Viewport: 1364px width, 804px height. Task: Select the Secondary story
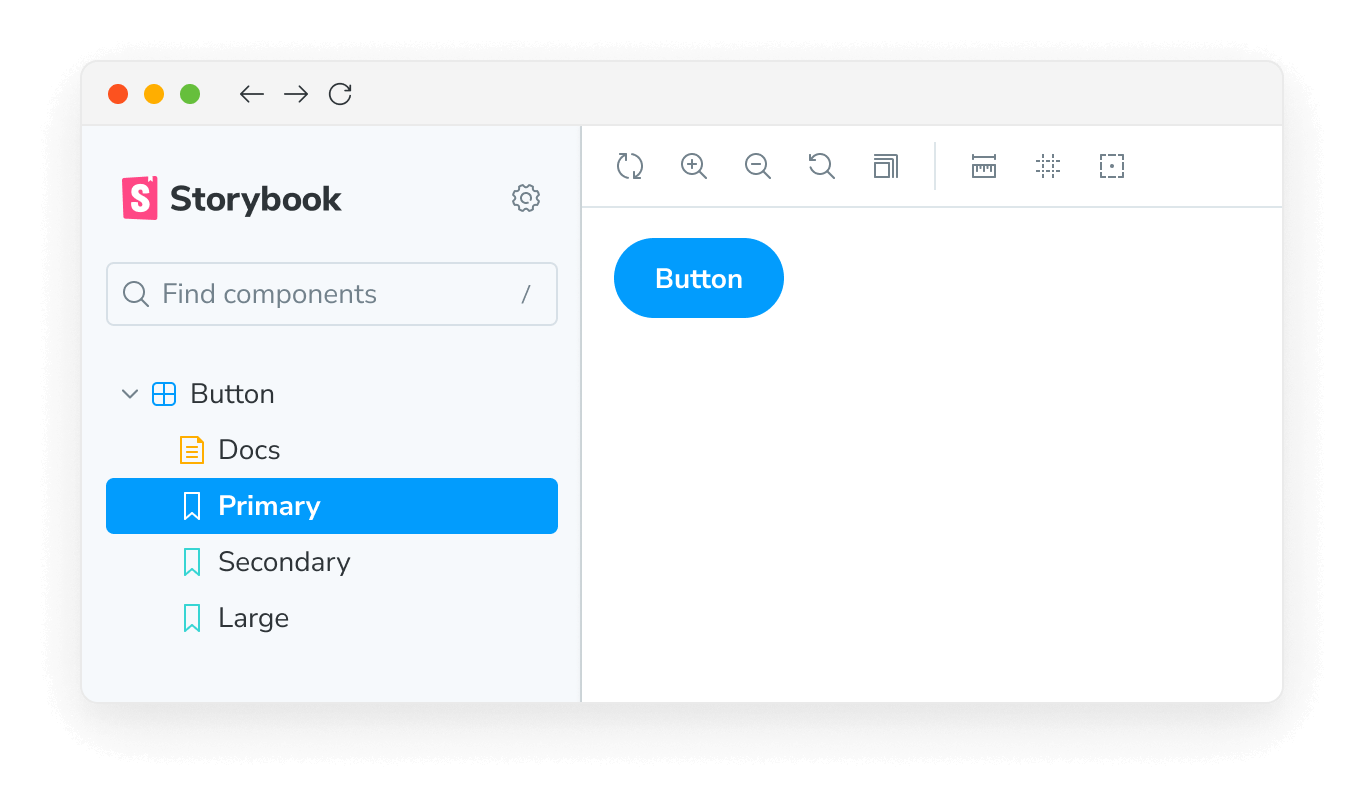(283, 562)
